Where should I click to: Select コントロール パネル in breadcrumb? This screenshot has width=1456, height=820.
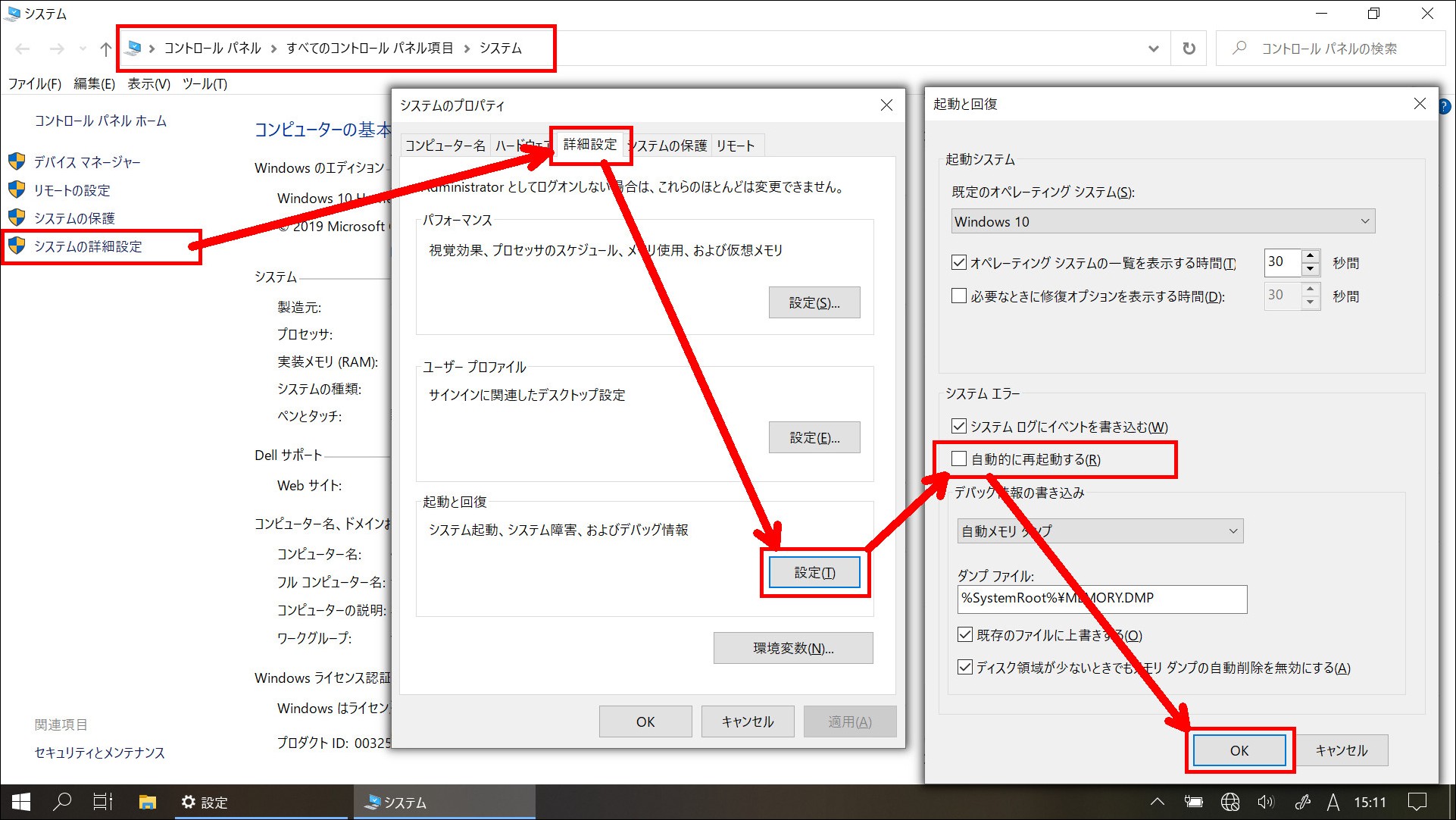[x=212, y=49]
